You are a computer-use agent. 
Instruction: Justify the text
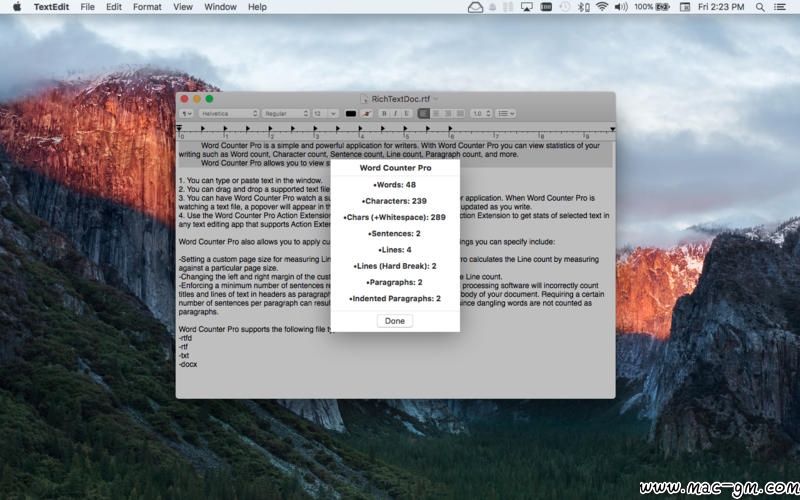click(459, 113)
